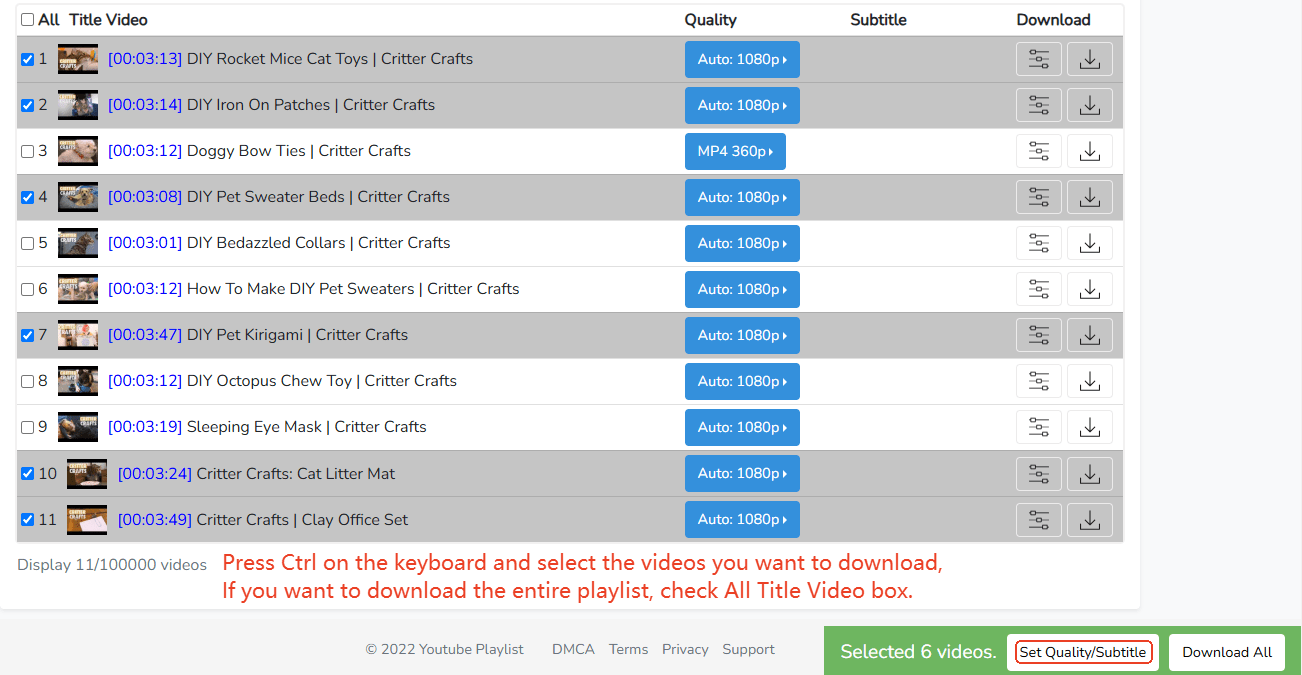This screenshot has height=675, width=1302.
Task: Click download icon for Doggy Bow Ties video
Action: 1090,151
